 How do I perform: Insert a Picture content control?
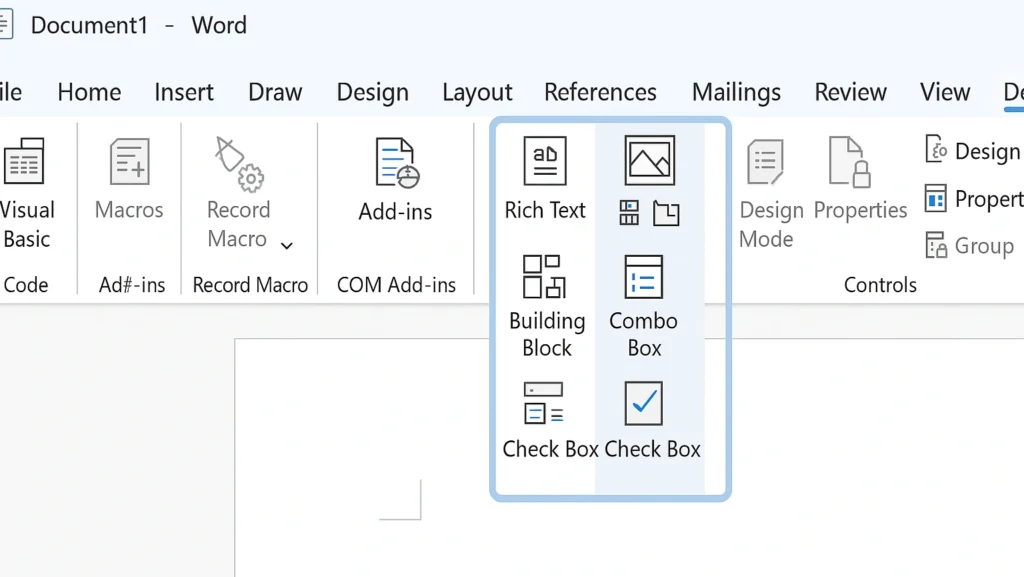648,160
